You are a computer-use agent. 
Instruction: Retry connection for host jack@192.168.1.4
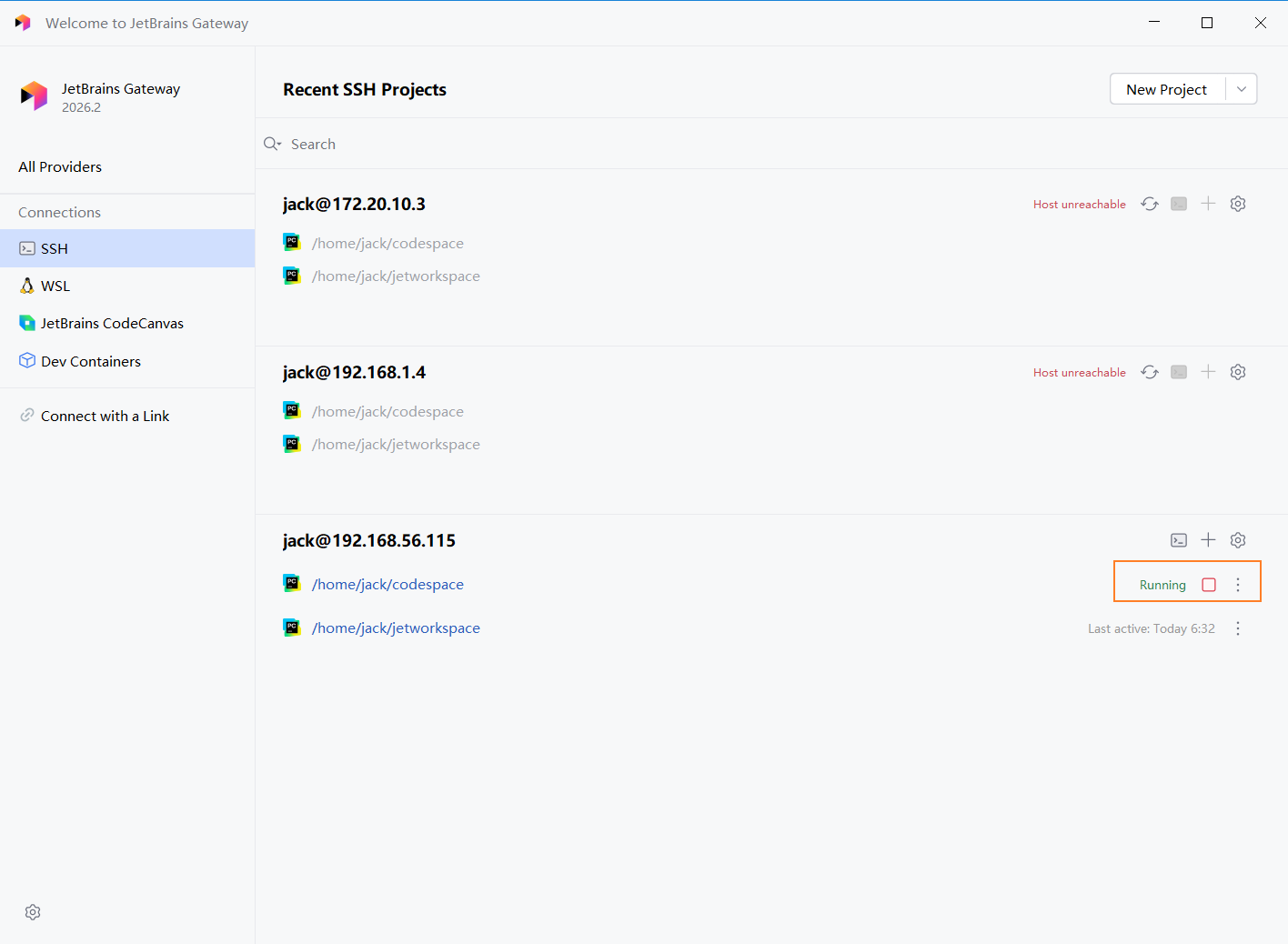pos(1150,372)
